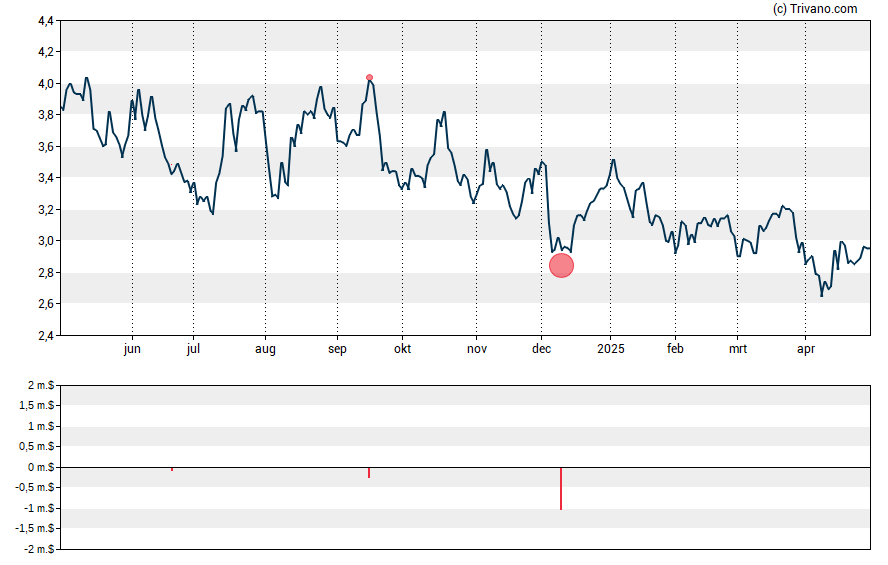888x565 pixels.
Task: Click the 'jun' month label
Action: point(132,349)
